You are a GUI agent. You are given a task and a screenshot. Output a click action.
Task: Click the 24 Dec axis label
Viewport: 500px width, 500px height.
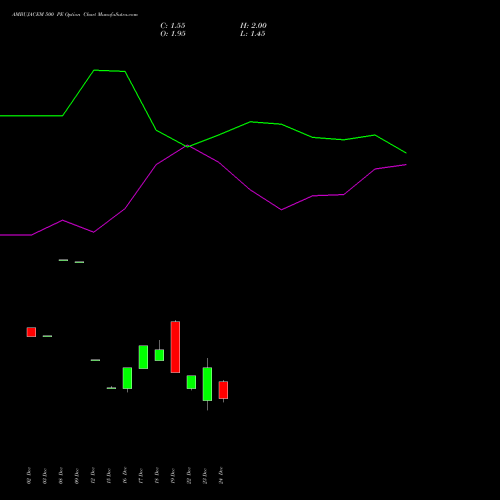click(221, 476)
